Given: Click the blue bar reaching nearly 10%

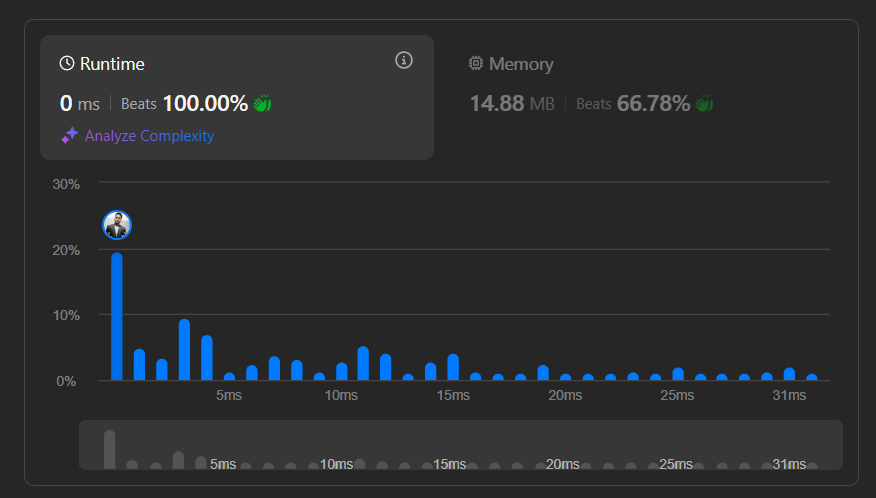Looking at the screenshot, I should point(184,349).
